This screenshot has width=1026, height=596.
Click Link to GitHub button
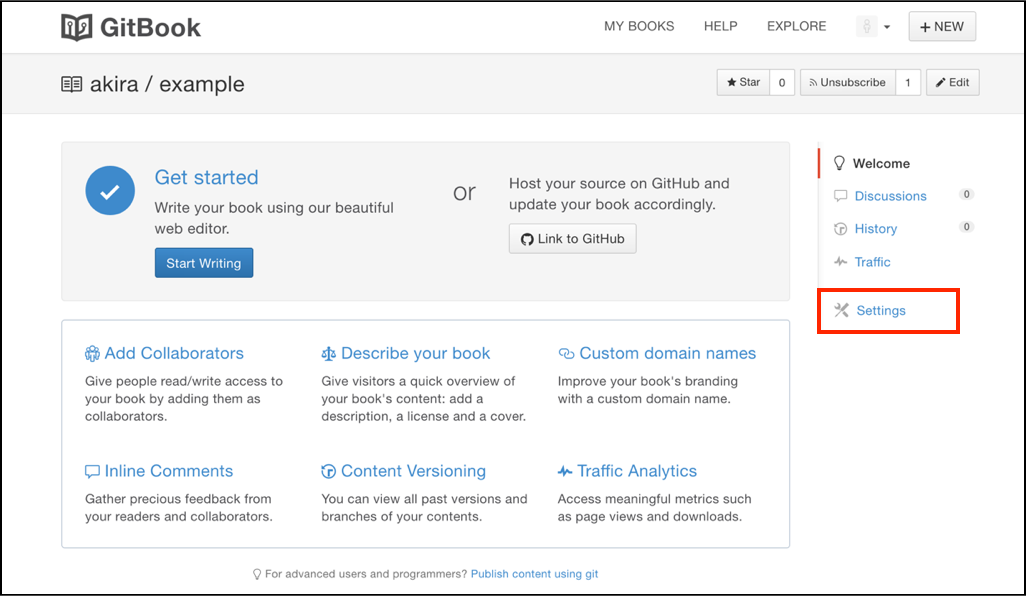573,239
